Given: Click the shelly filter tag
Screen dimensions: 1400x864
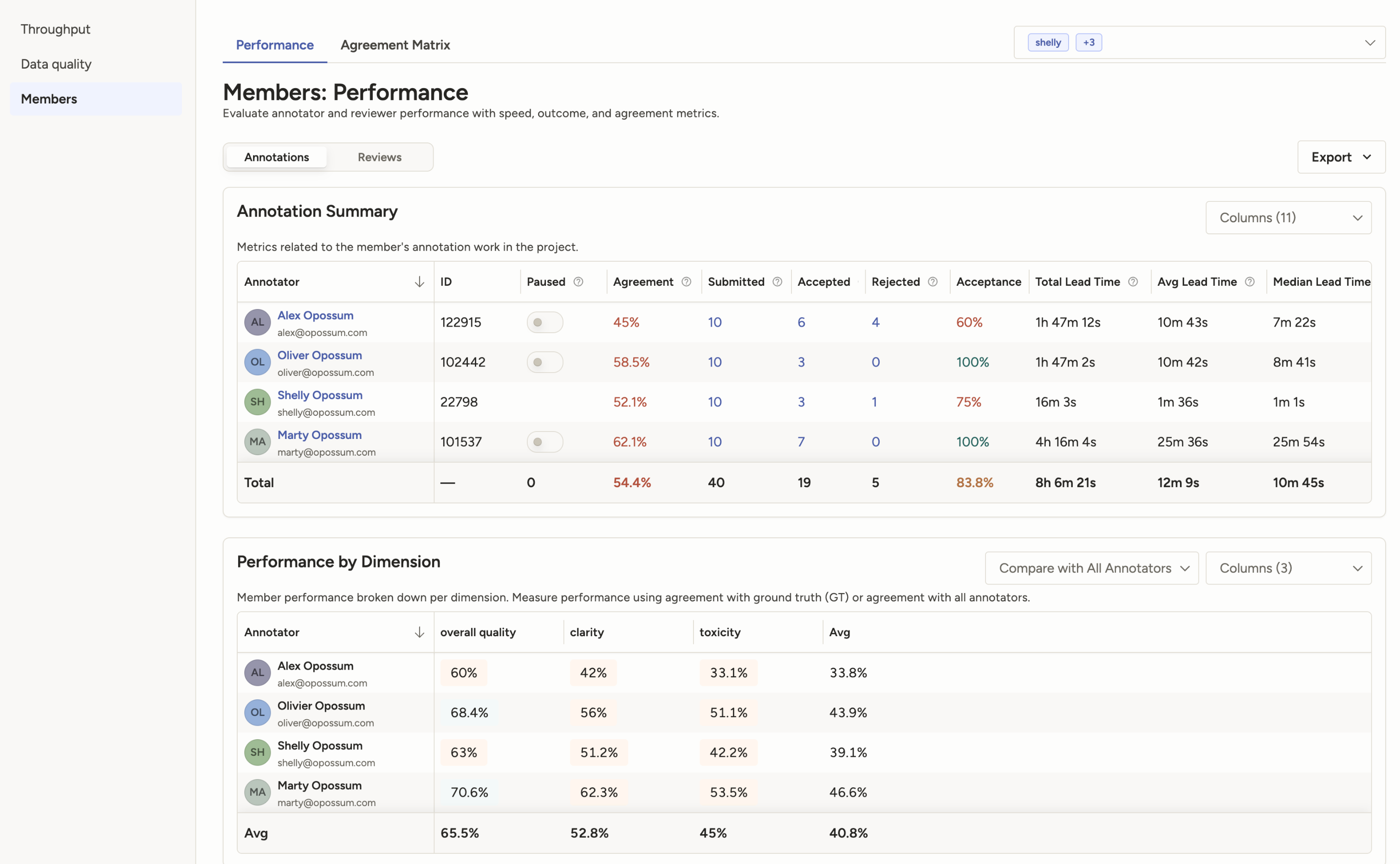Looking at the screenshot, I should (x=1047, y=42).
